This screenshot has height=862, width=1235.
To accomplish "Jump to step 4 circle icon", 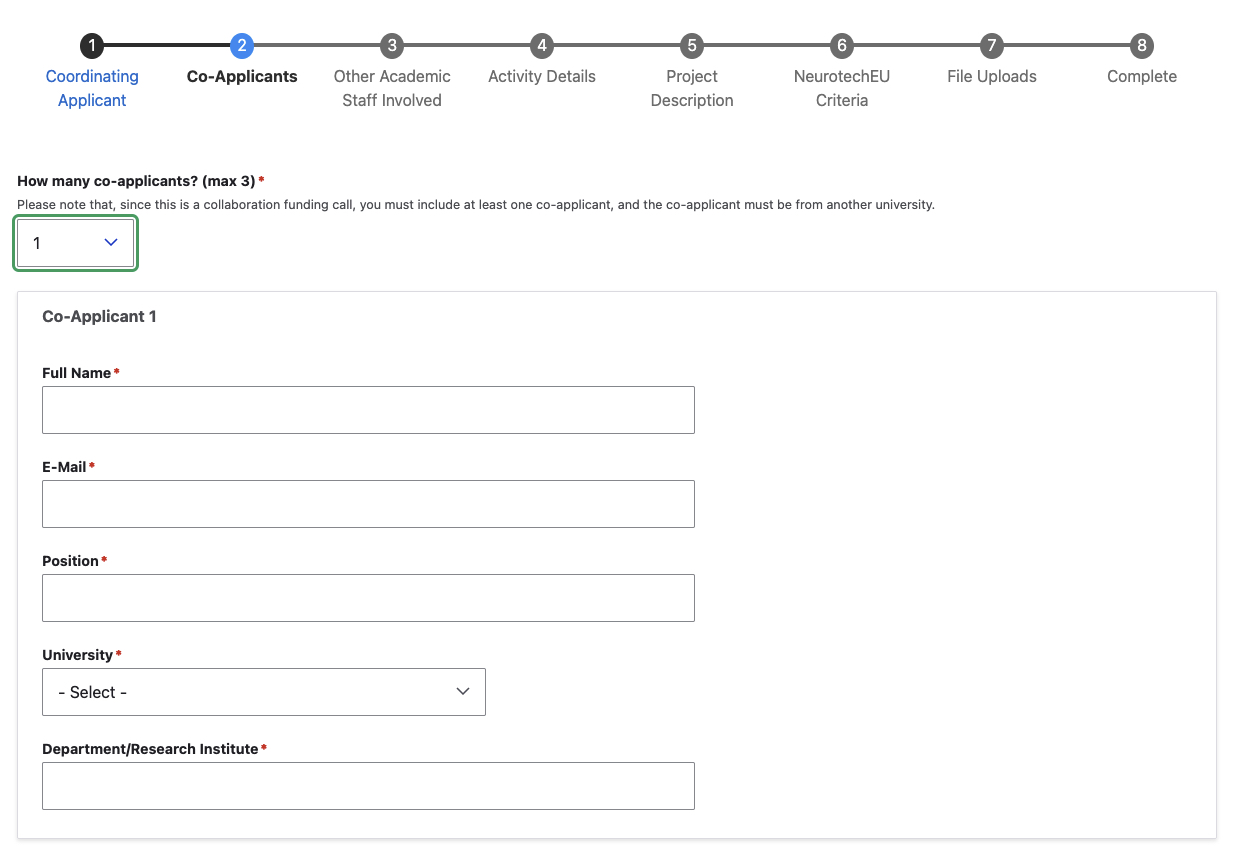I will pos(541,45).
